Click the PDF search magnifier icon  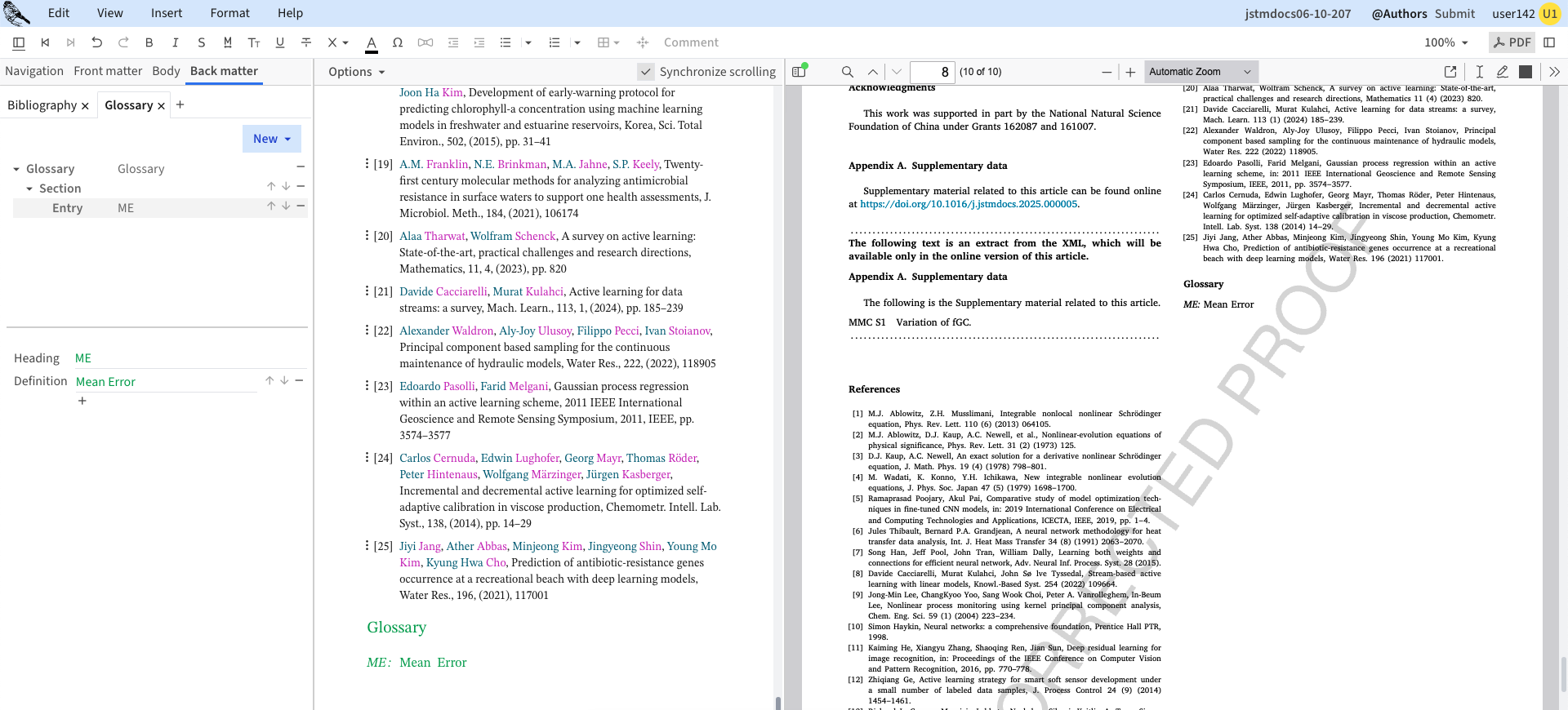(847, 72)
